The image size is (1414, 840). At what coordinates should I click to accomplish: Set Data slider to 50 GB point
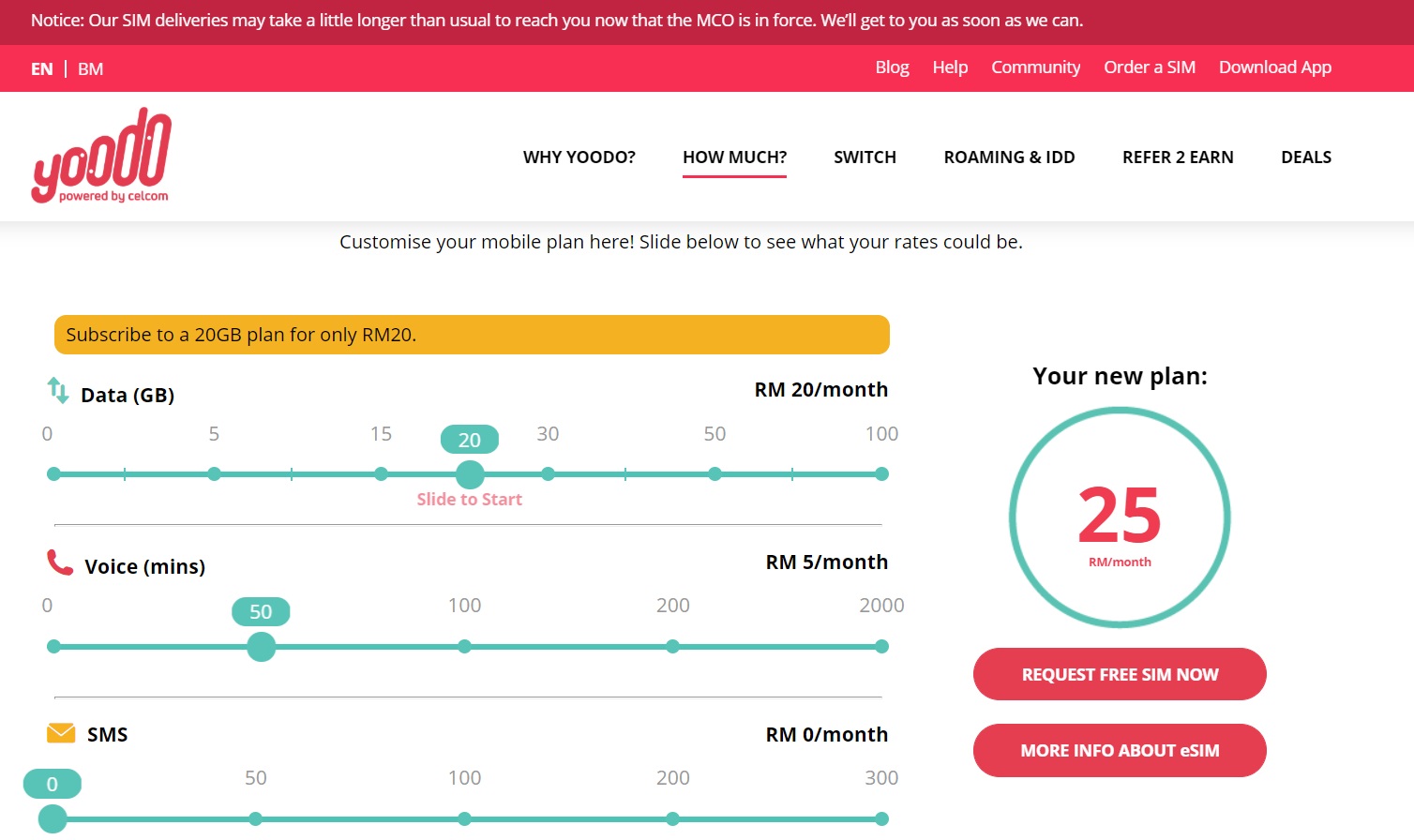point(715,474)
